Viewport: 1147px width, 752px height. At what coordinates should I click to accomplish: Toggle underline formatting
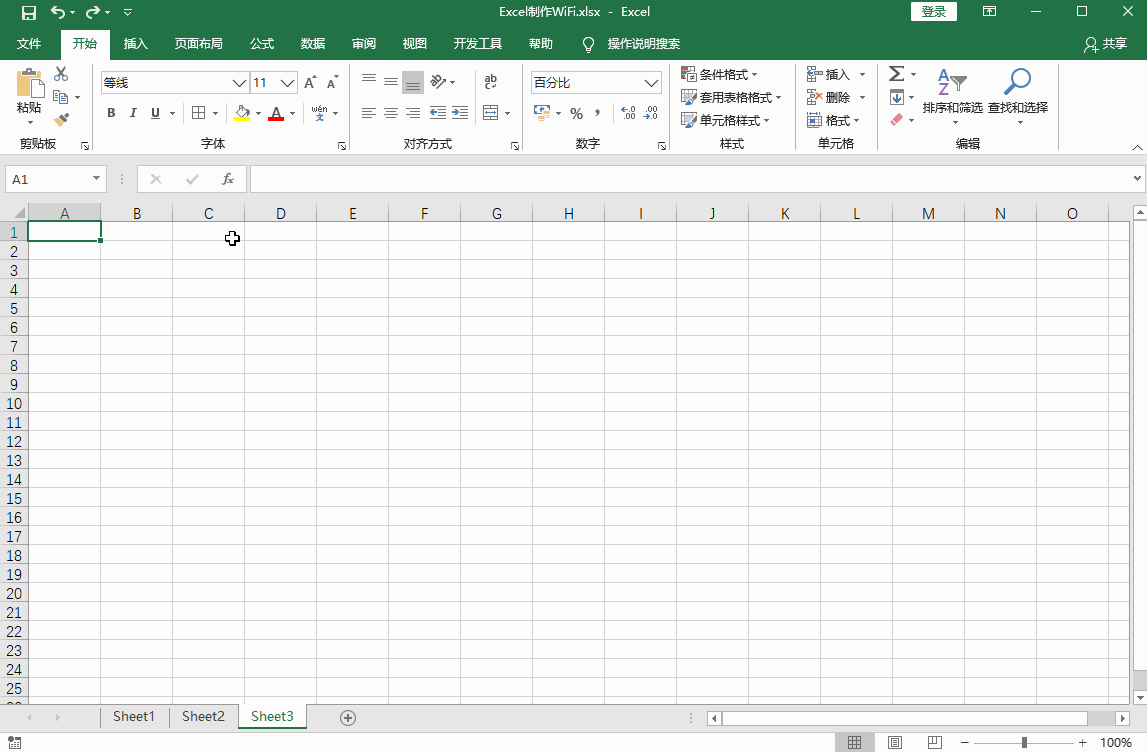[x=155, y=113]
